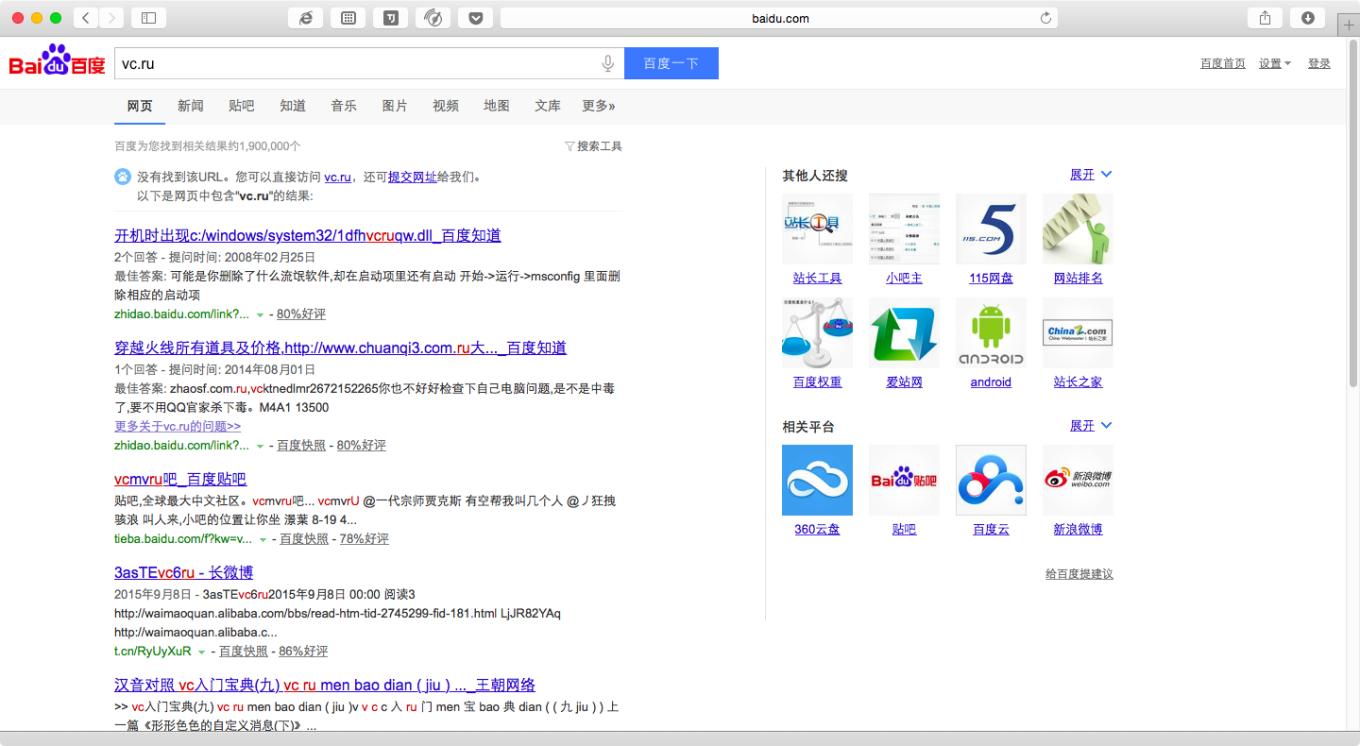Click 更多关于vc.ru的问题>> link
The image size is (1360, 746).
178,426
